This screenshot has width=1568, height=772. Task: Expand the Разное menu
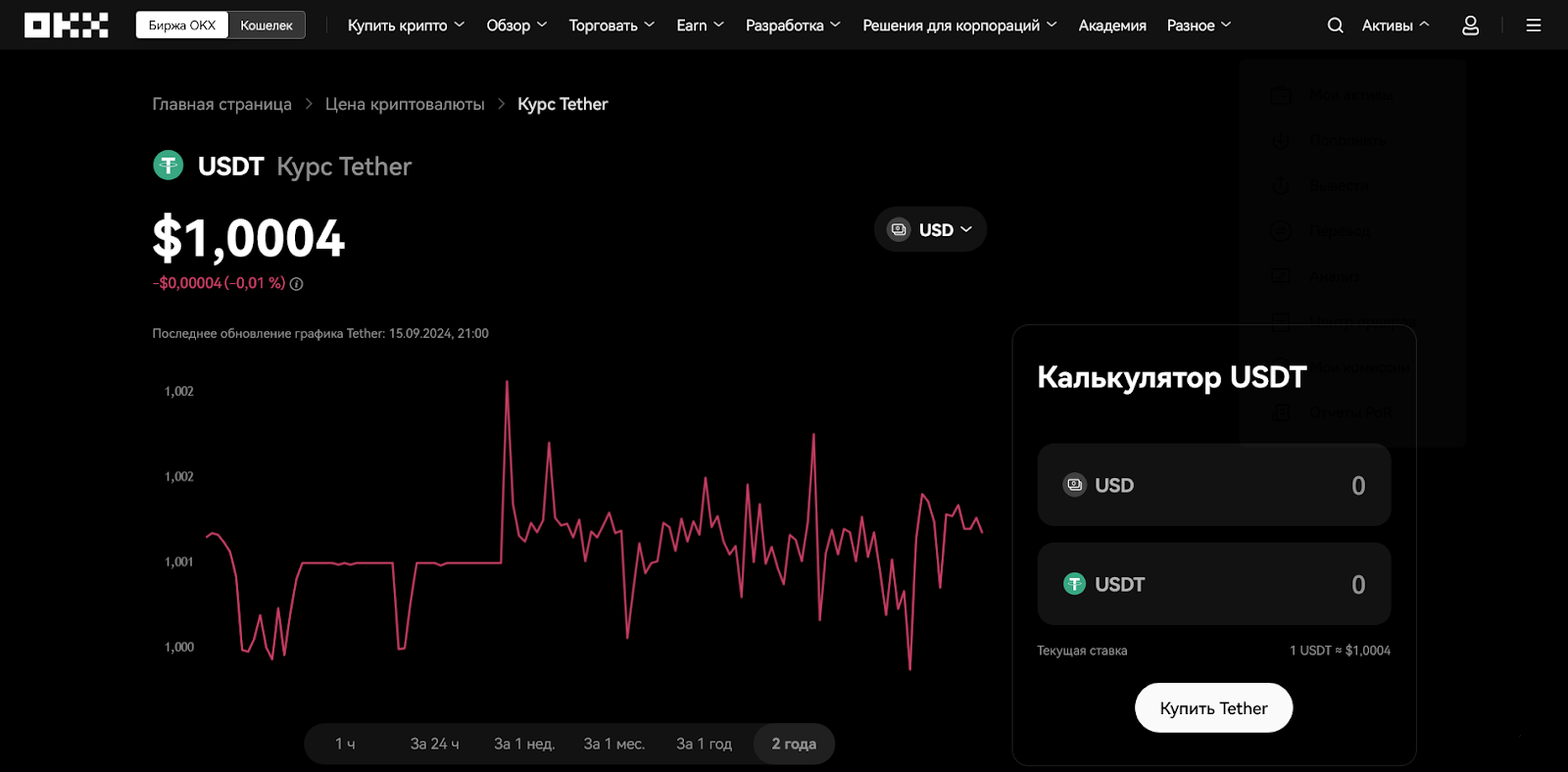[x=1199, y=25]
